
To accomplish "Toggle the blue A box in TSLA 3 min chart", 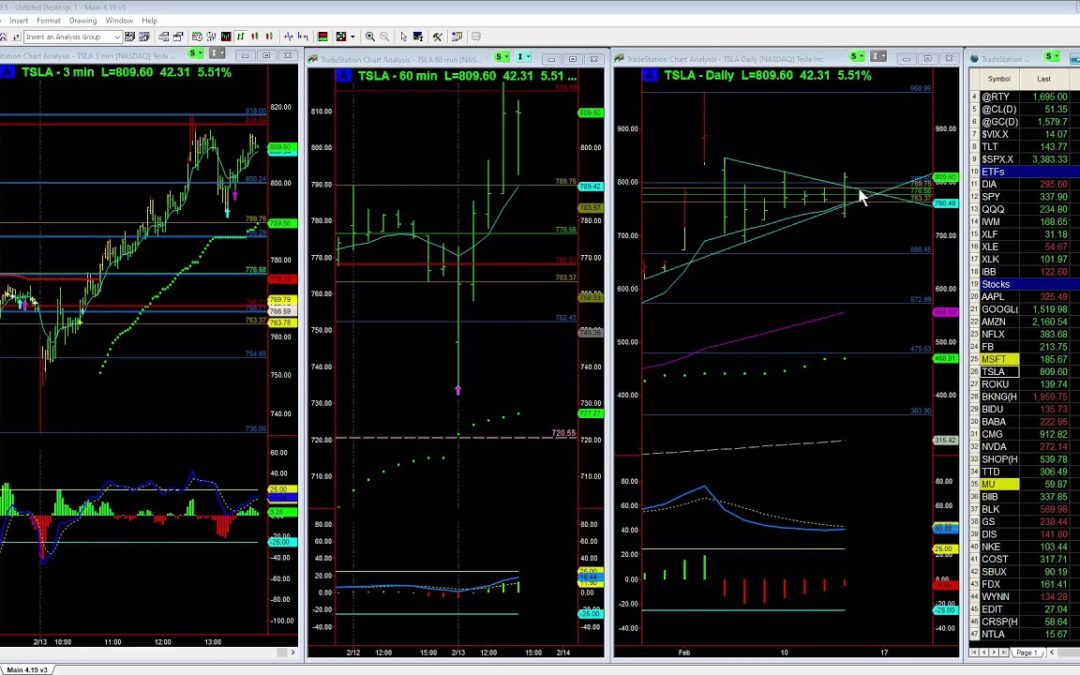I will [6, 72].
